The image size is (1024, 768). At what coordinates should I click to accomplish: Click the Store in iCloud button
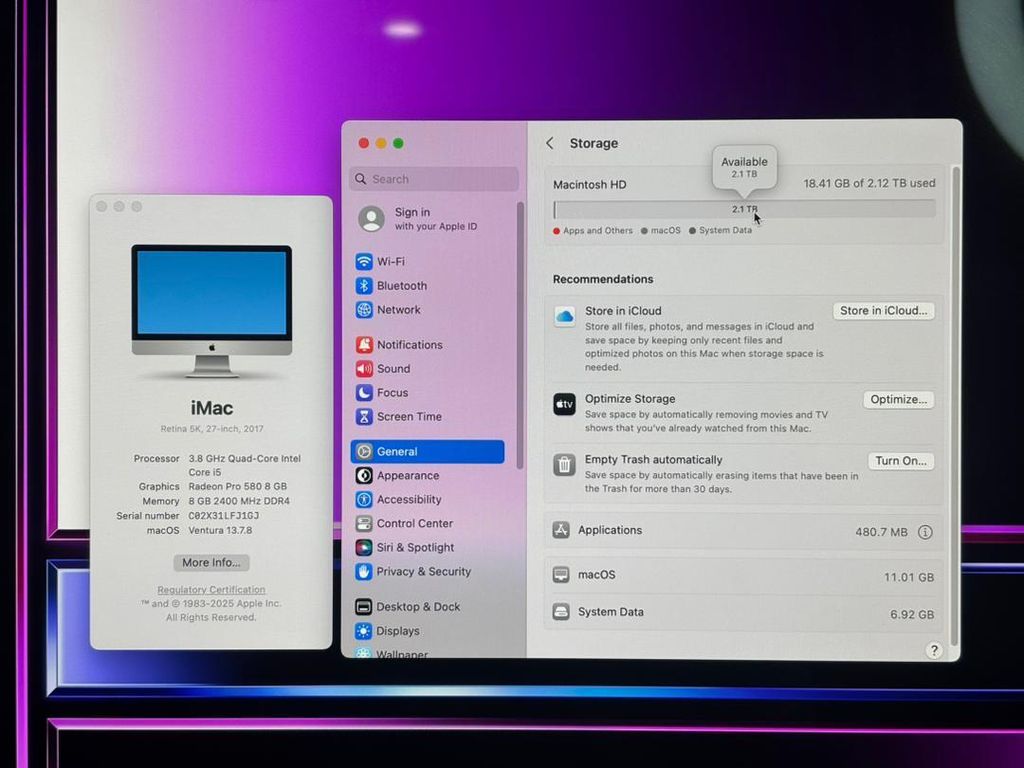pos(883,311)
